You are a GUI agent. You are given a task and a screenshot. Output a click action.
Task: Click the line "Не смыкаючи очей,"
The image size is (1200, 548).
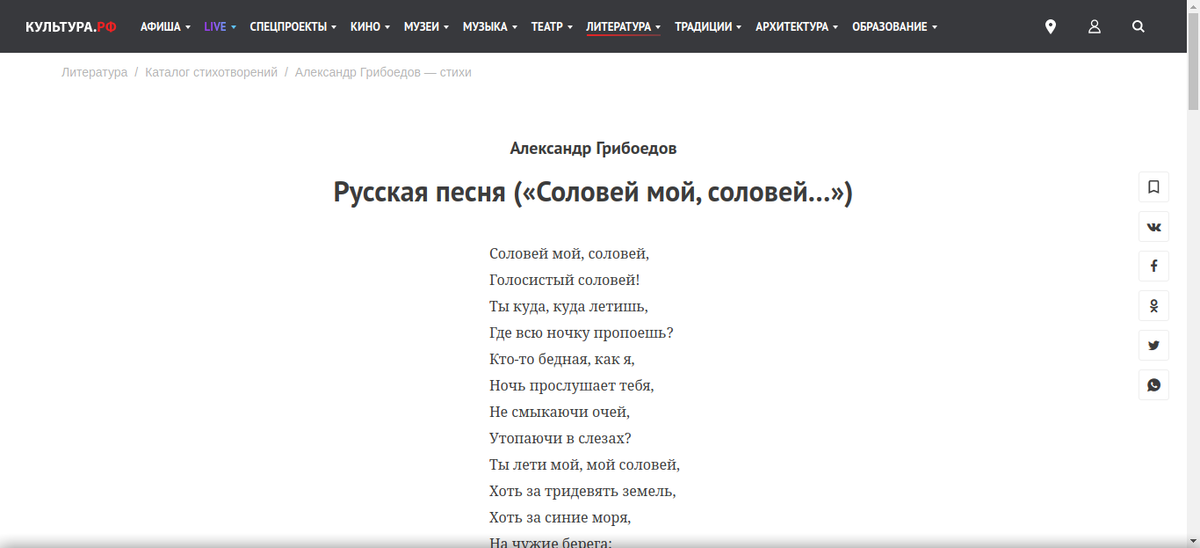560,411
